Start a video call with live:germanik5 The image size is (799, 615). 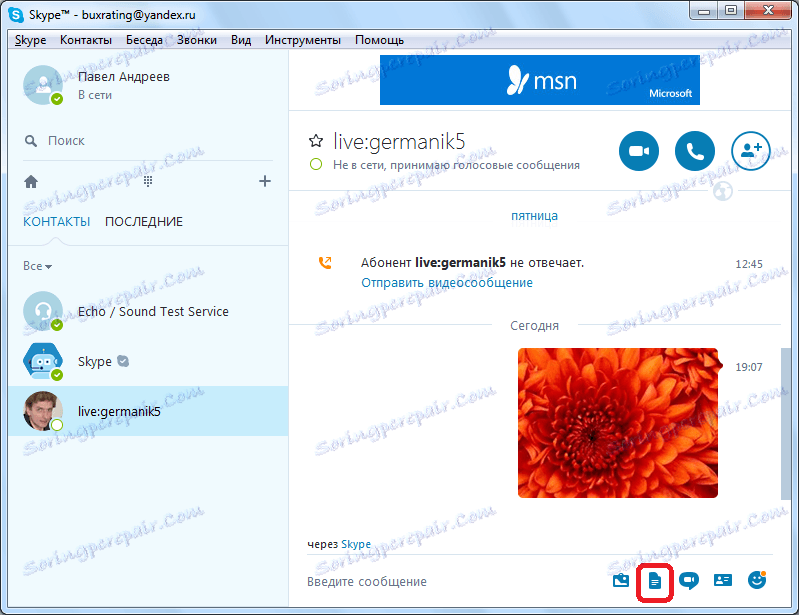click(x=638, y=151)
